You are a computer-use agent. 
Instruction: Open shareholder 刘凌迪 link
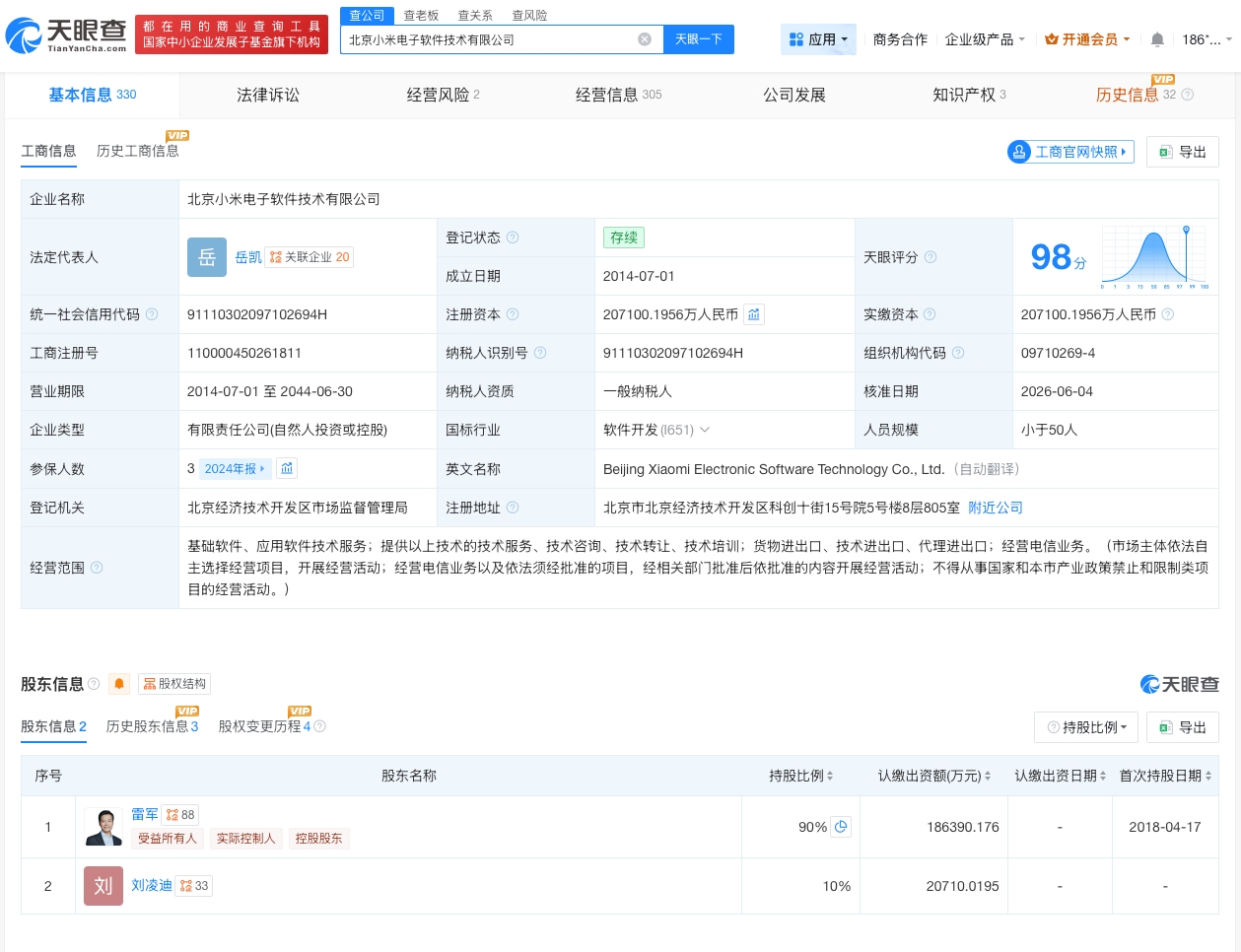click(x=152, y=886)
